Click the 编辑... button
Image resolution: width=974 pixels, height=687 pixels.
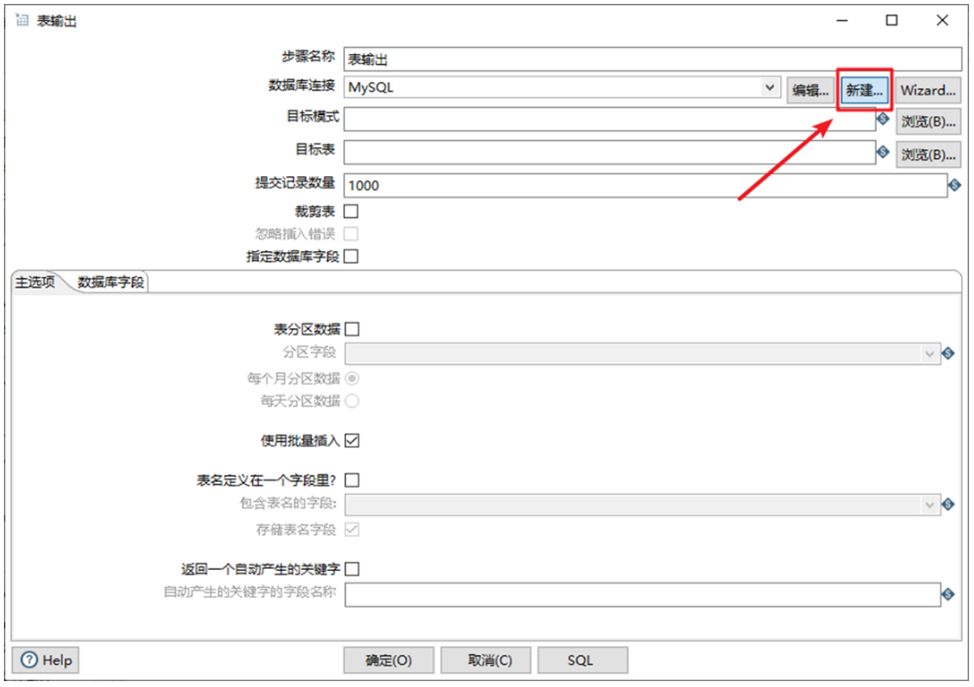pos(811,90)
